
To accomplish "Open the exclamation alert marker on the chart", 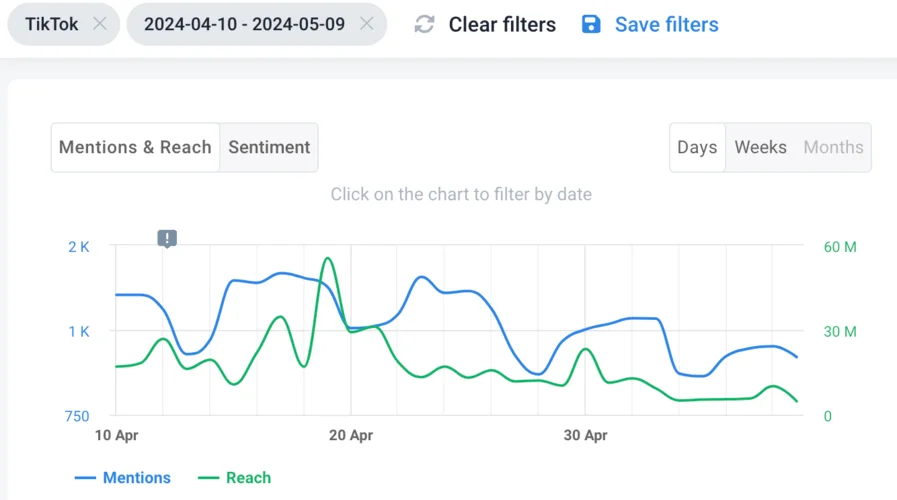I will (x=167, y=238).
